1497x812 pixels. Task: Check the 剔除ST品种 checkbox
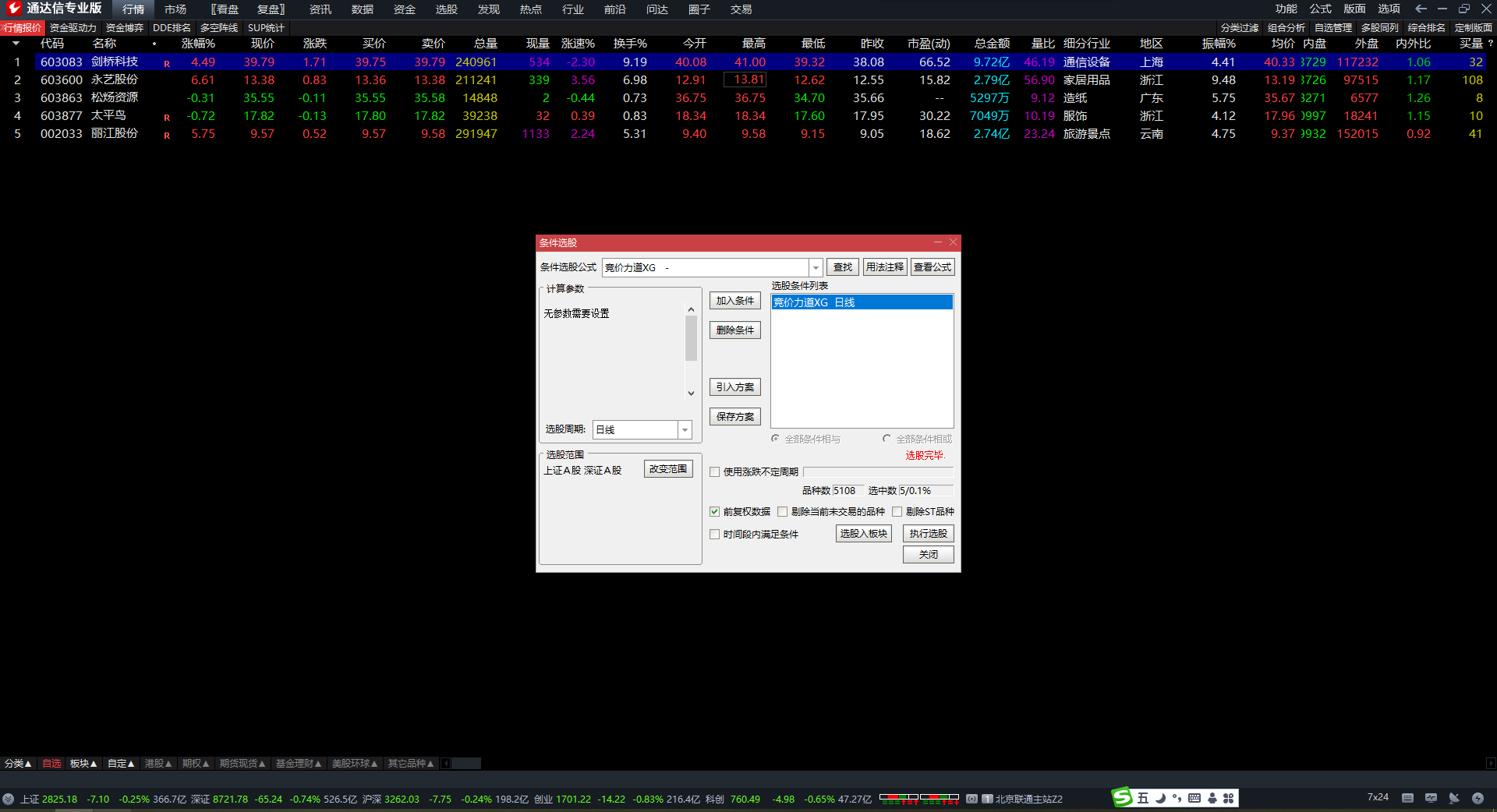pos(897,512)
